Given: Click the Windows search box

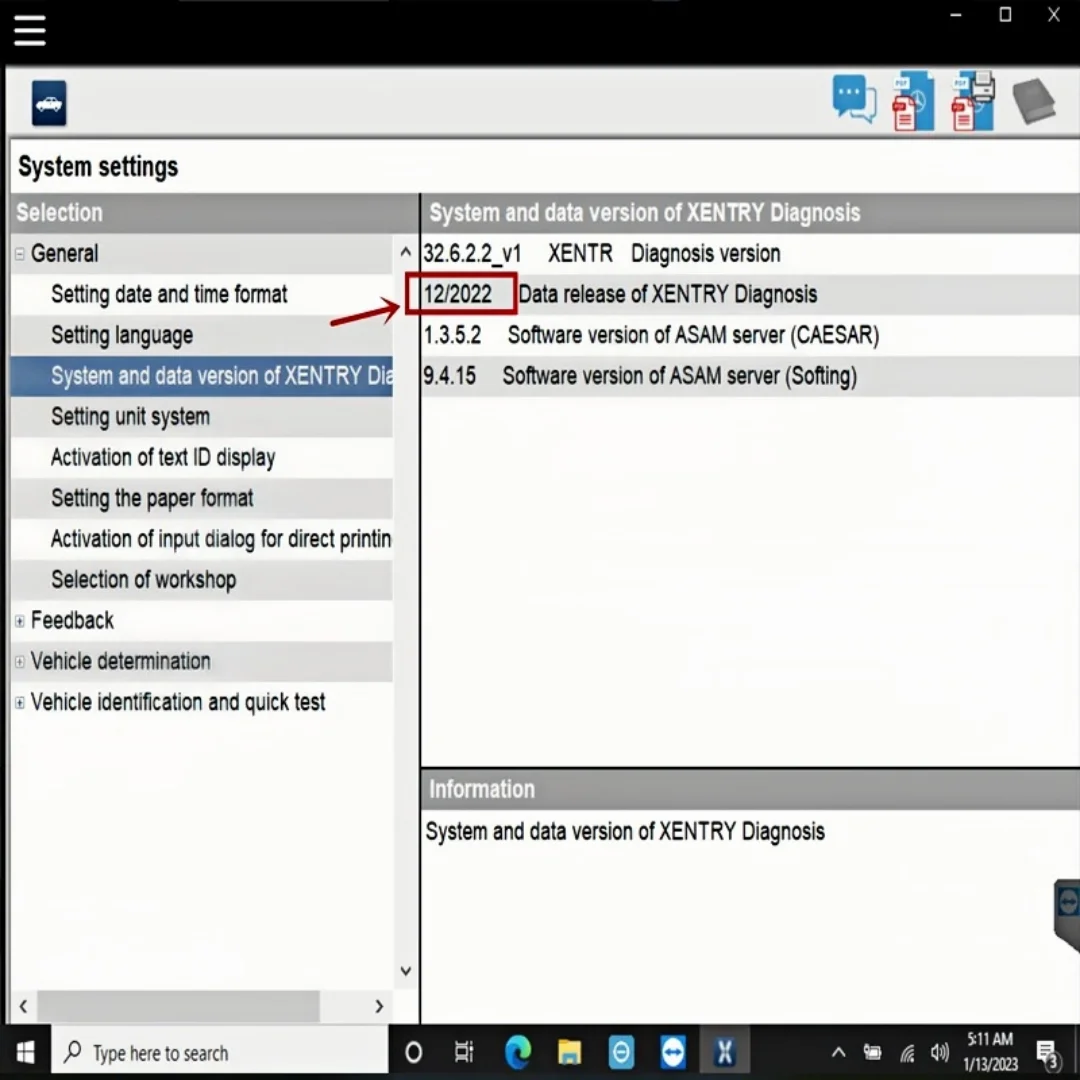Looking at the screenshot, I should (x=220, y=1051).
